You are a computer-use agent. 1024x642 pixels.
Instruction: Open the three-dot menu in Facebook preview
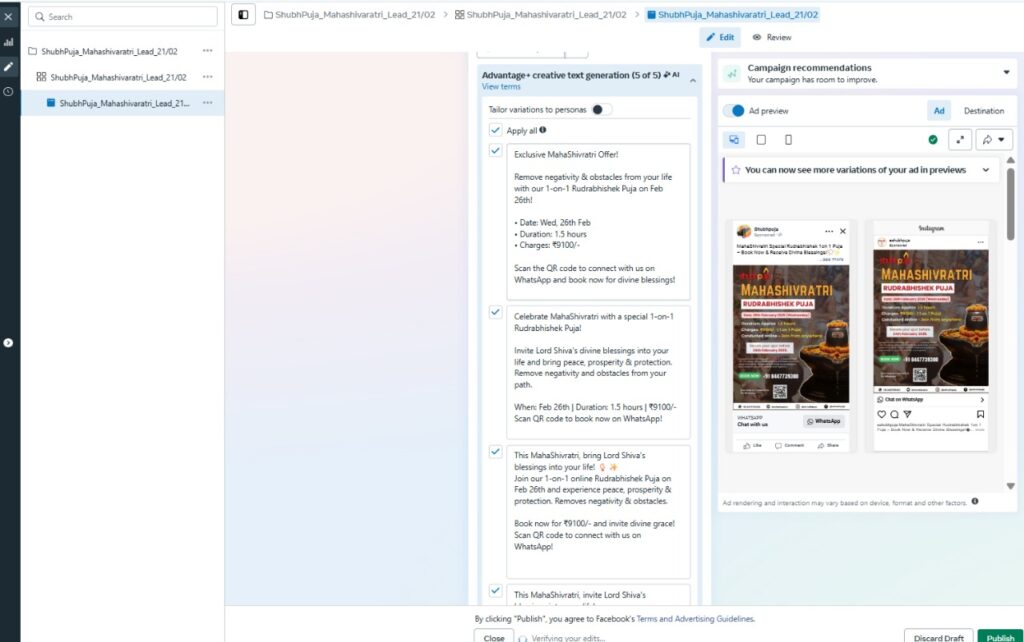[x=829, y=231]
